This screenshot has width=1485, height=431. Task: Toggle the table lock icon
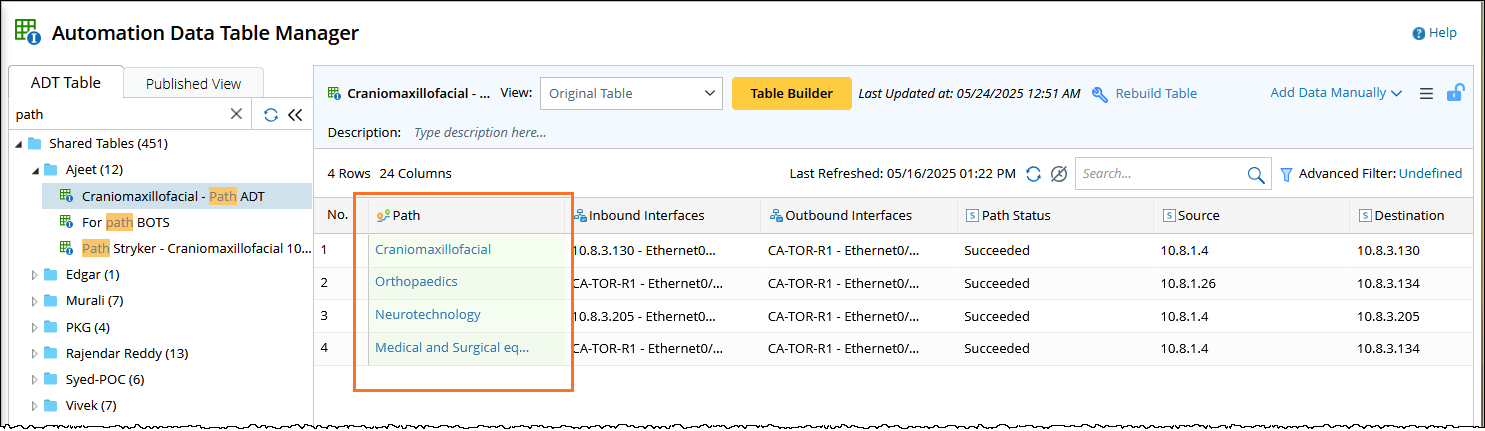(1456, 93)
